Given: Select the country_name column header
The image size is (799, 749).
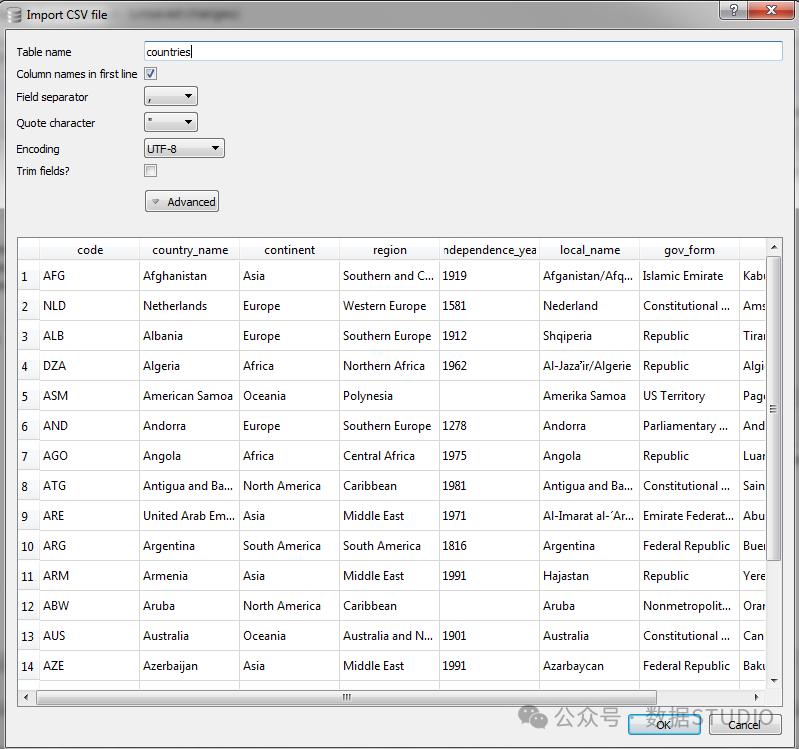Looking at the screenshot, I should (190, 250).
